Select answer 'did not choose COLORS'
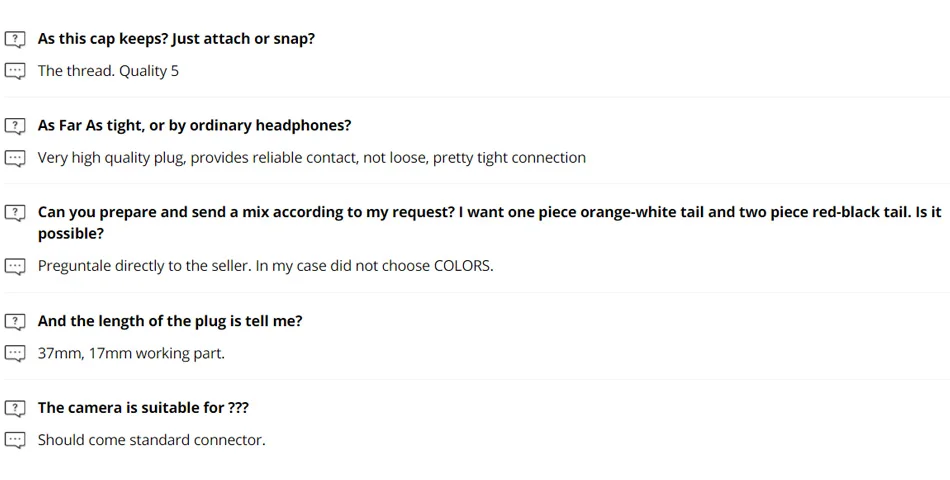The width and height of the screenshot is (950, 480). (x=265, y=266)
